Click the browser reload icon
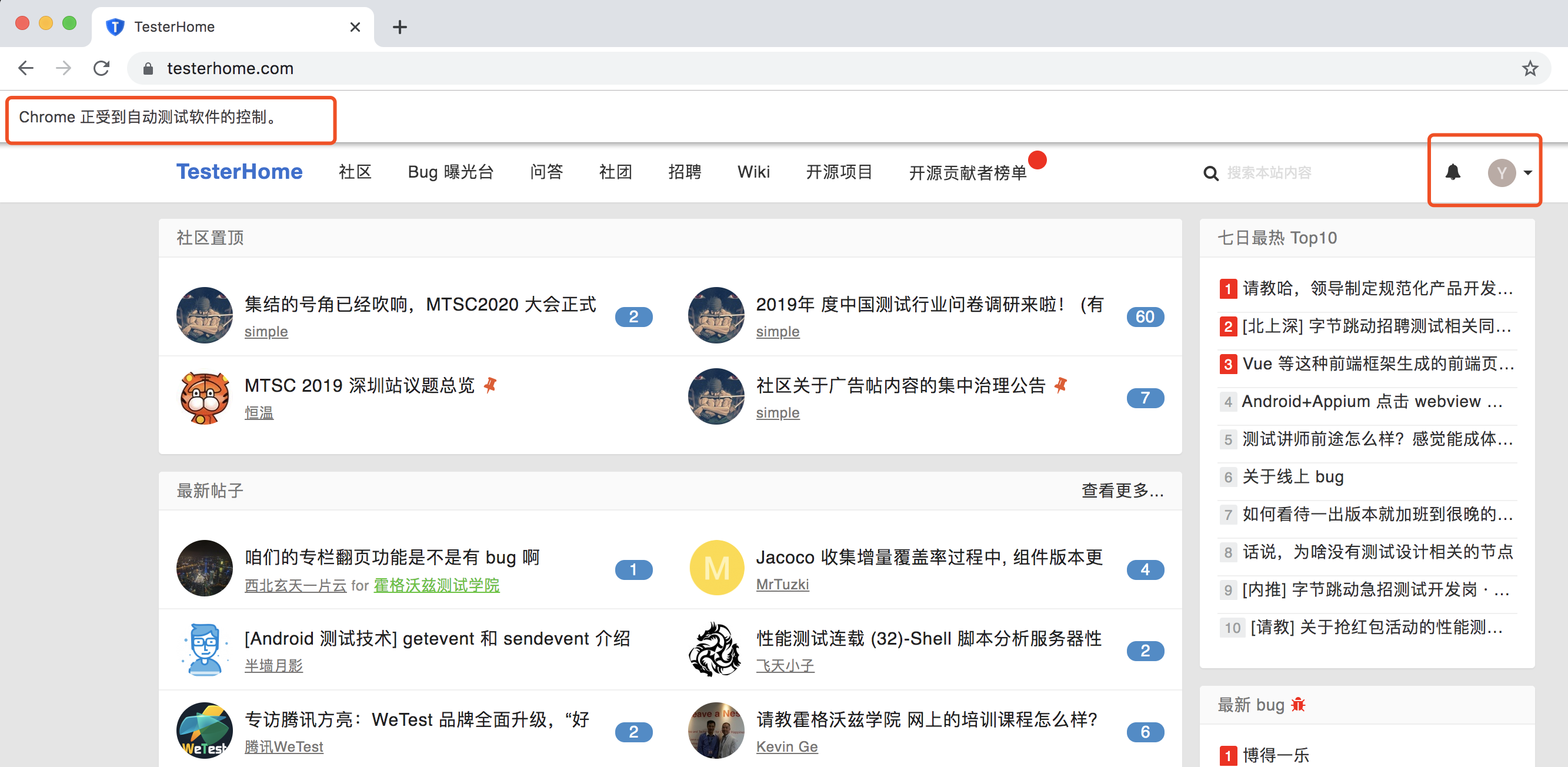This screenshot has width=1568, height=767. pyautogui.click(x=102, y=68)
